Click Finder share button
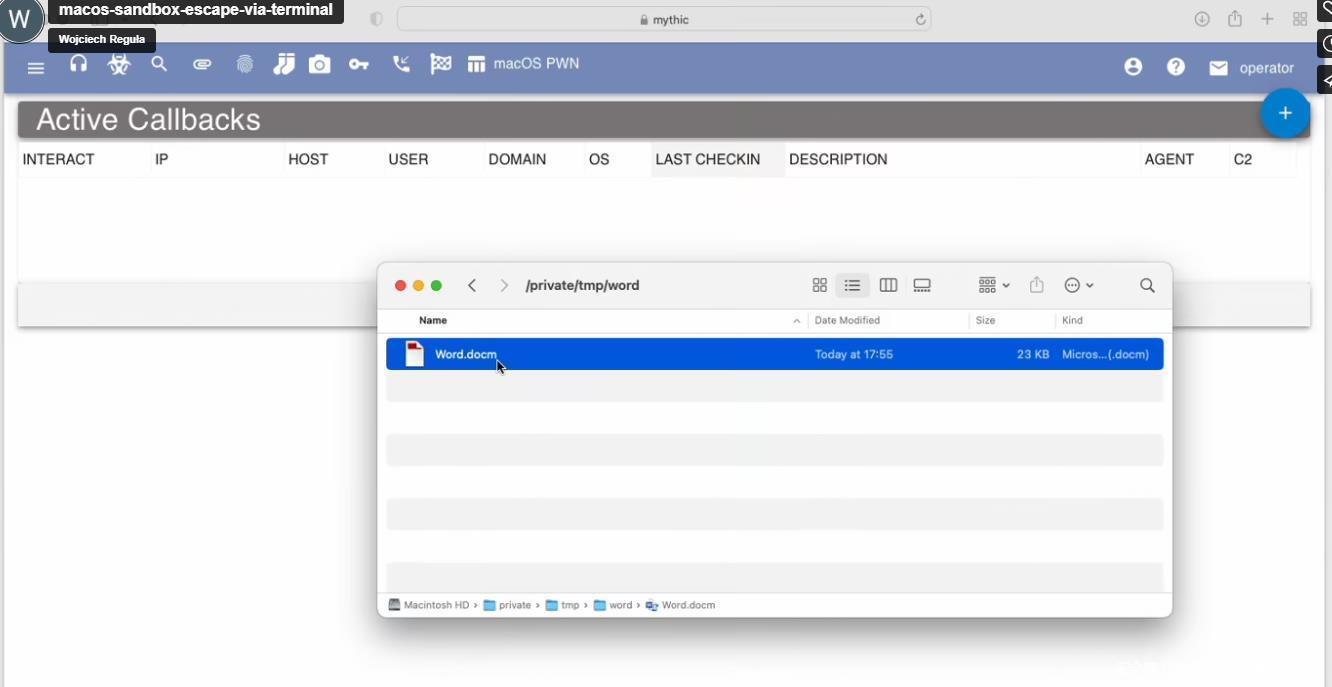Image resolution: width=1332 pixels, height=687 pixels. tap(1037, 285)
